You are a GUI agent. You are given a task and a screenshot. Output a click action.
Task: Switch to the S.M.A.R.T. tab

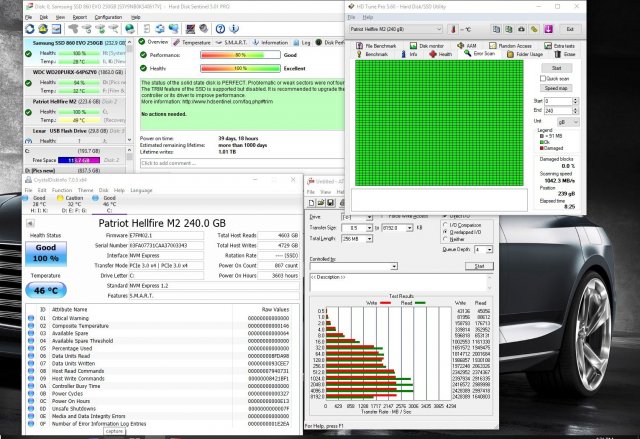tap(237, 43)
